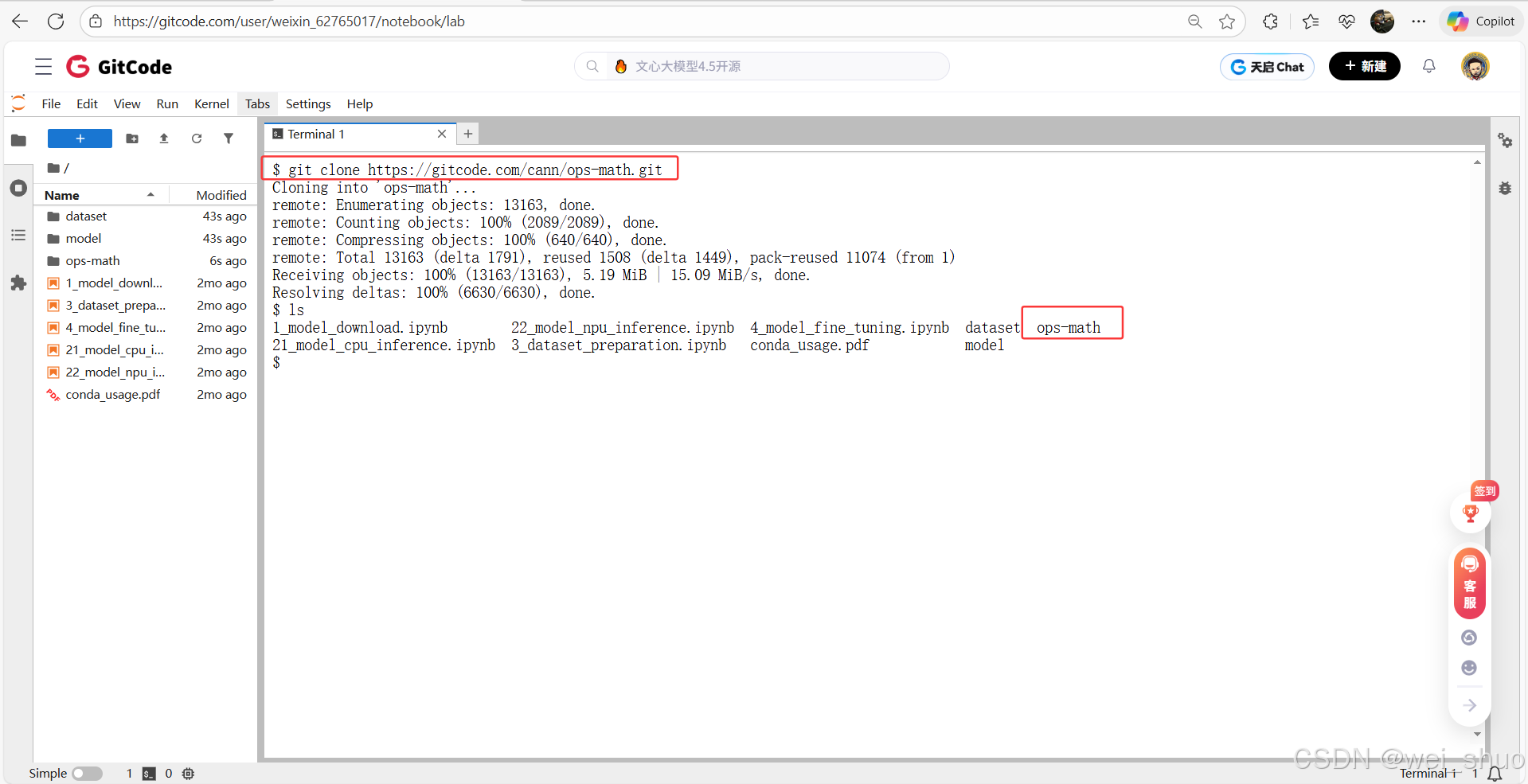
Task: Open the File menu
Action: 51,103
